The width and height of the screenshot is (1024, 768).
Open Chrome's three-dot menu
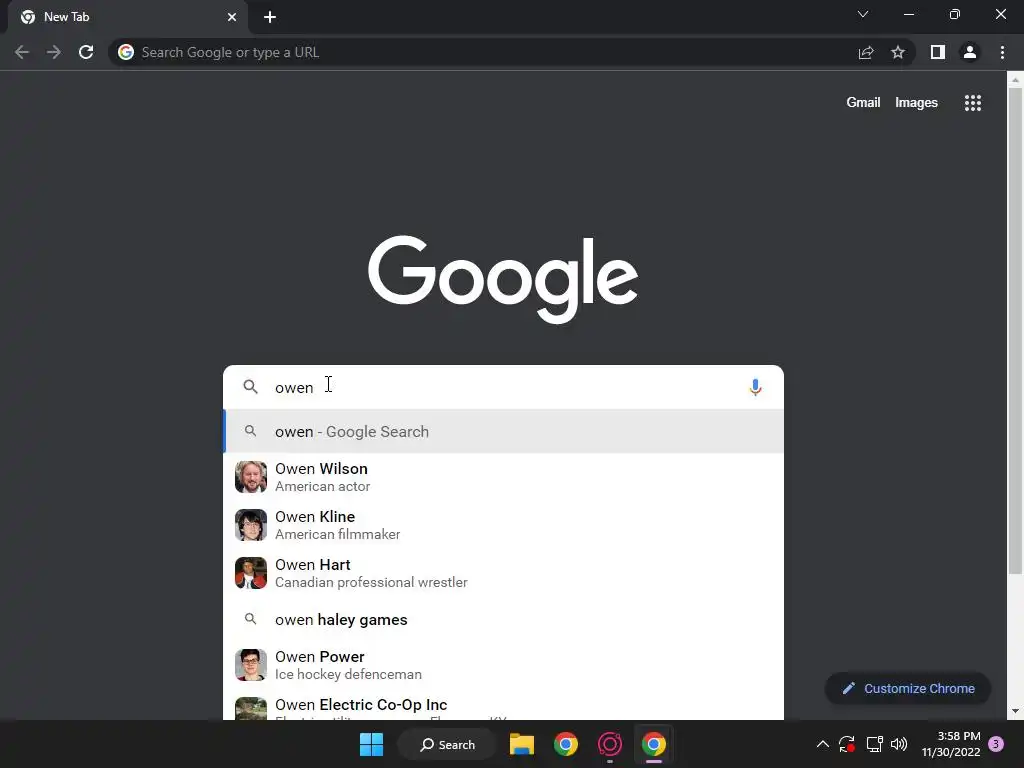point(1002,52)
